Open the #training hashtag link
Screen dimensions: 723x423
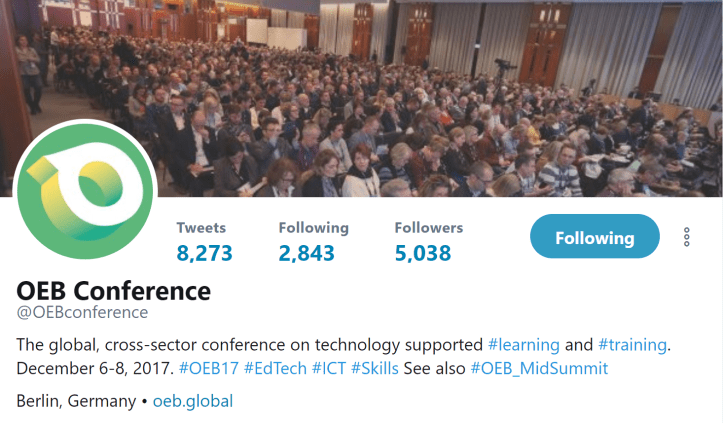[x=632, y=345]
